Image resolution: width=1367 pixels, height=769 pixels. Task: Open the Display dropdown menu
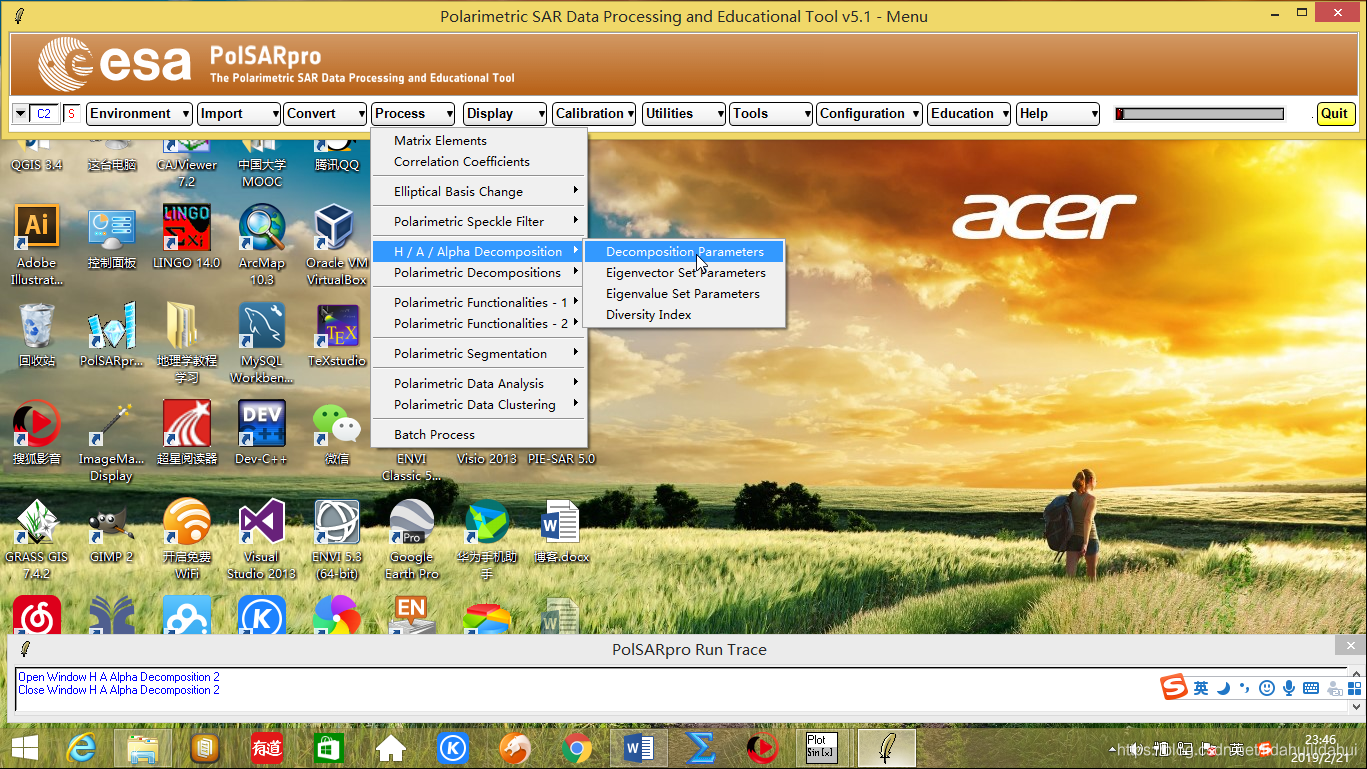coord(504,114)
